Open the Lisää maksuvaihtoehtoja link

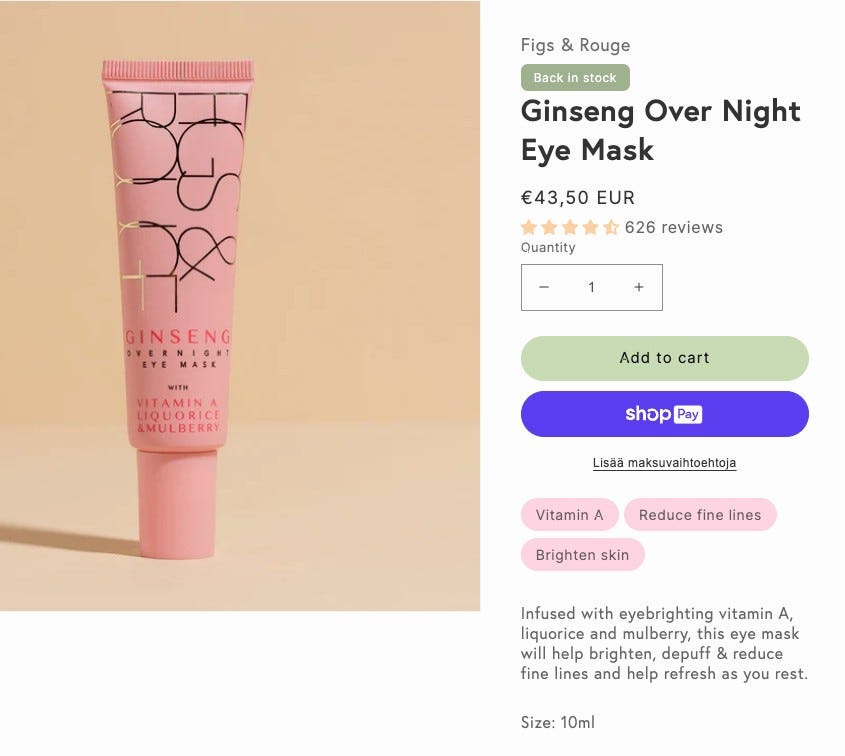[x=664, y=463]
